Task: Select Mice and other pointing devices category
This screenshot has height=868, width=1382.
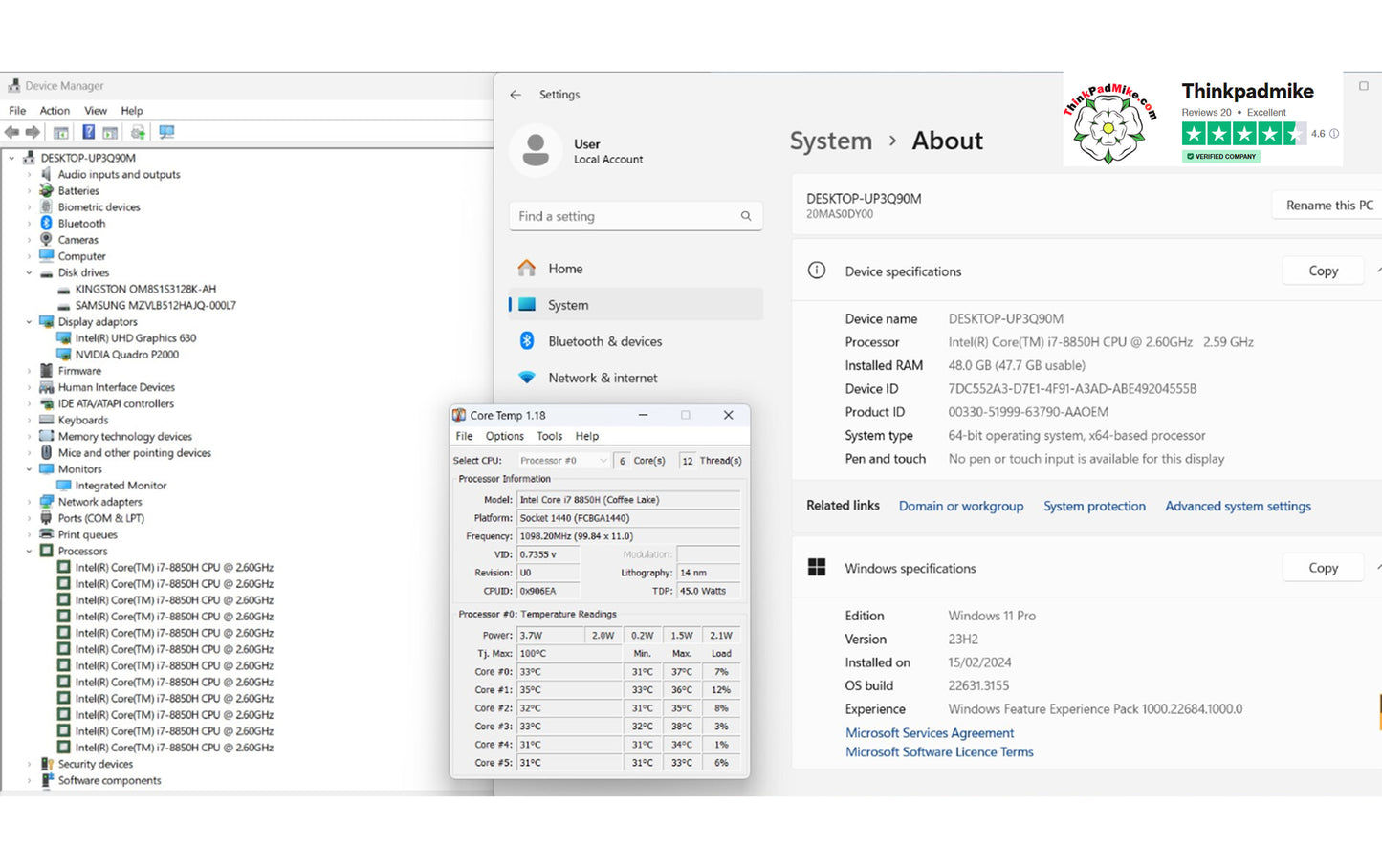Action: pyautogui.click(x=134, y=453)
